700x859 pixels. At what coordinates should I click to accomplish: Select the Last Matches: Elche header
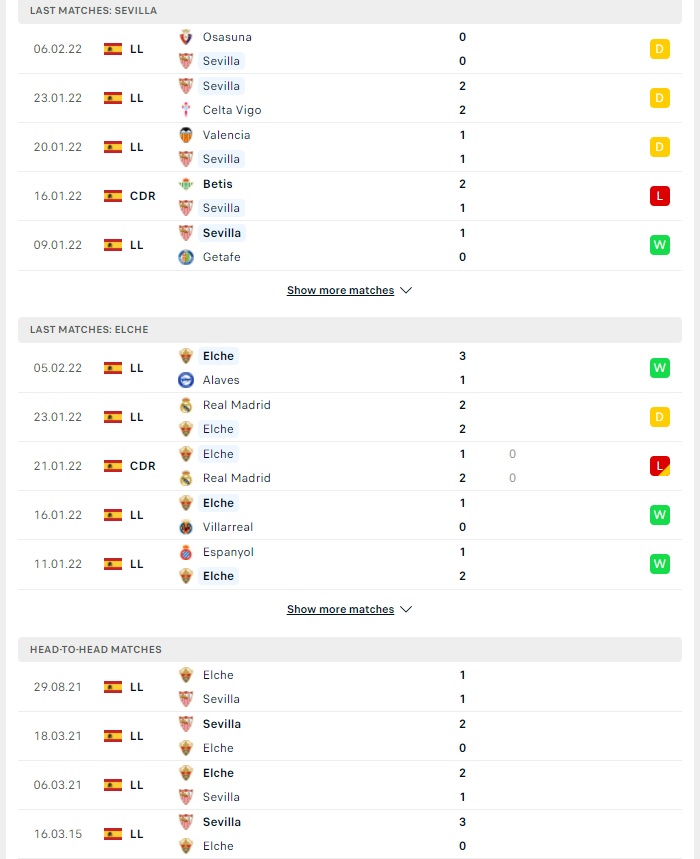click(350, 330)
